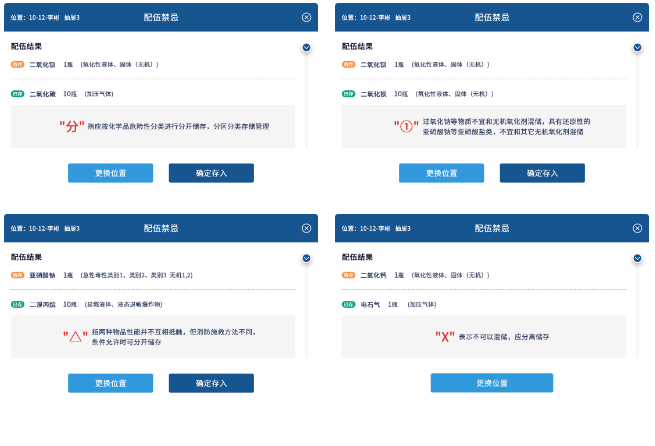Click 更换位置 in the '①' warning dialog

pos(441,173)
